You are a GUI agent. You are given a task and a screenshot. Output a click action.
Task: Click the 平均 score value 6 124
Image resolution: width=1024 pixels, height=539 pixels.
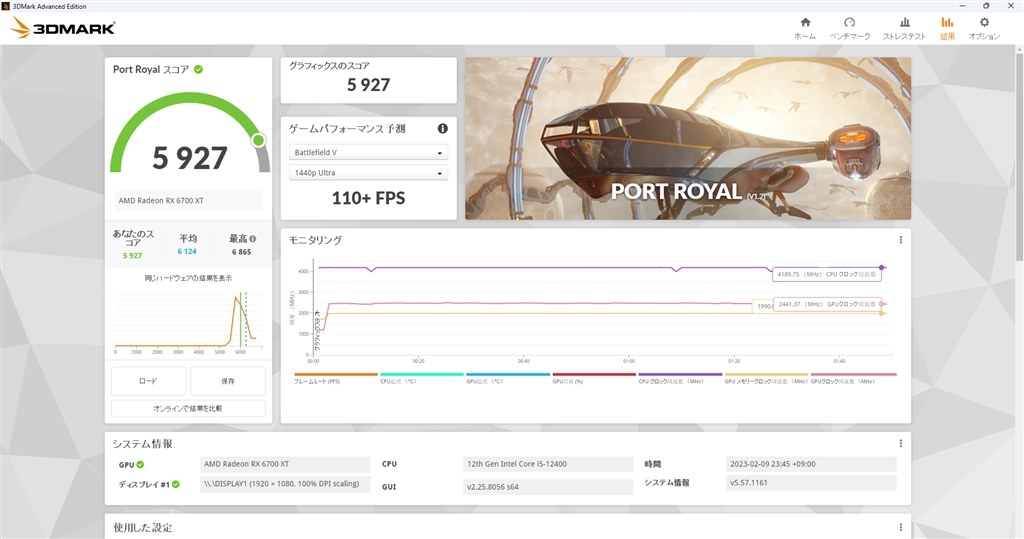click(187, 252)
